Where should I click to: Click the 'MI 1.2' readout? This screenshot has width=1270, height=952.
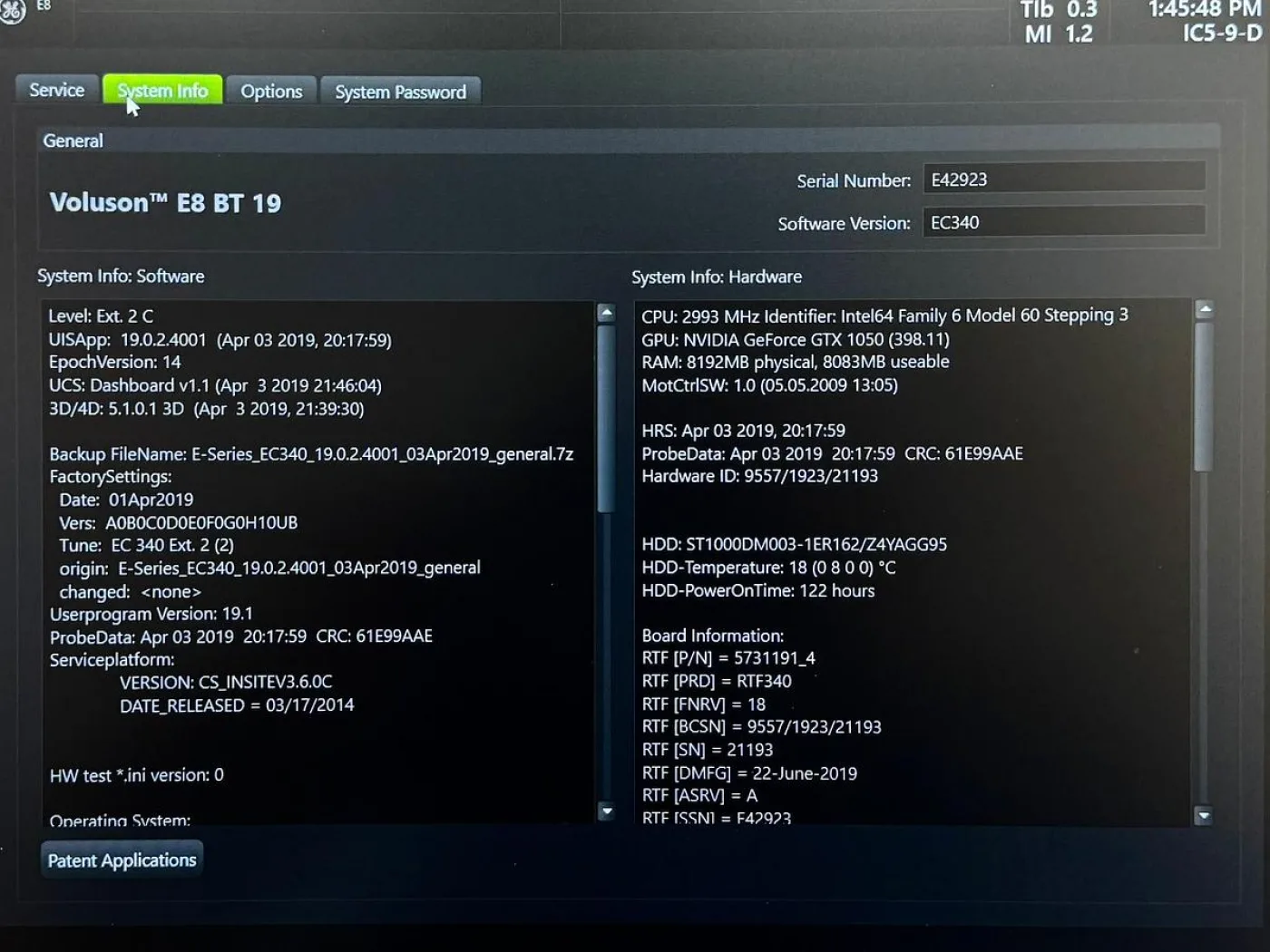click(x=1059, y=34)
